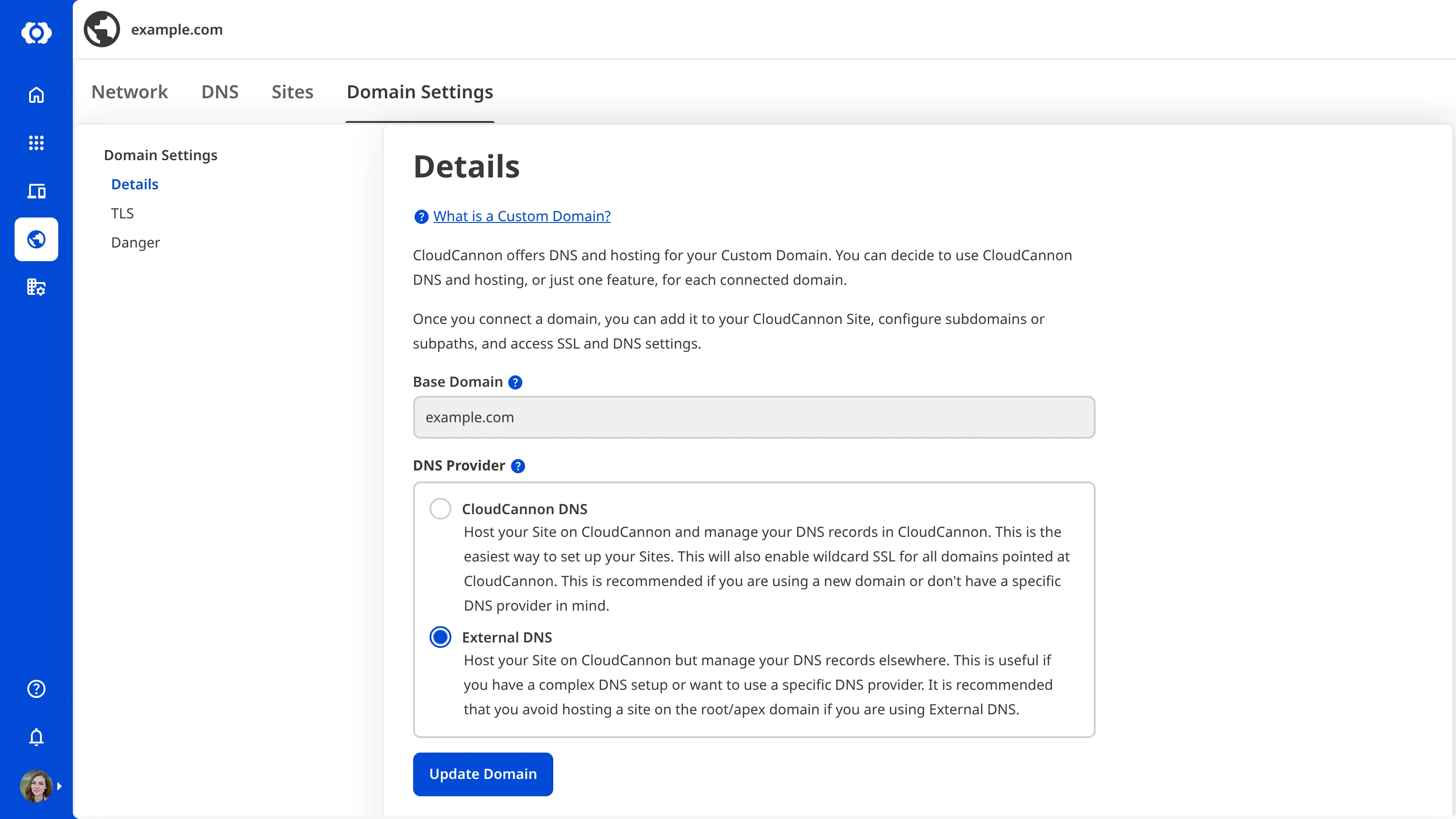Select the External DNS radio button
Image resolution: width=1456 pixels, height=819 pixels.
(440, 637)
